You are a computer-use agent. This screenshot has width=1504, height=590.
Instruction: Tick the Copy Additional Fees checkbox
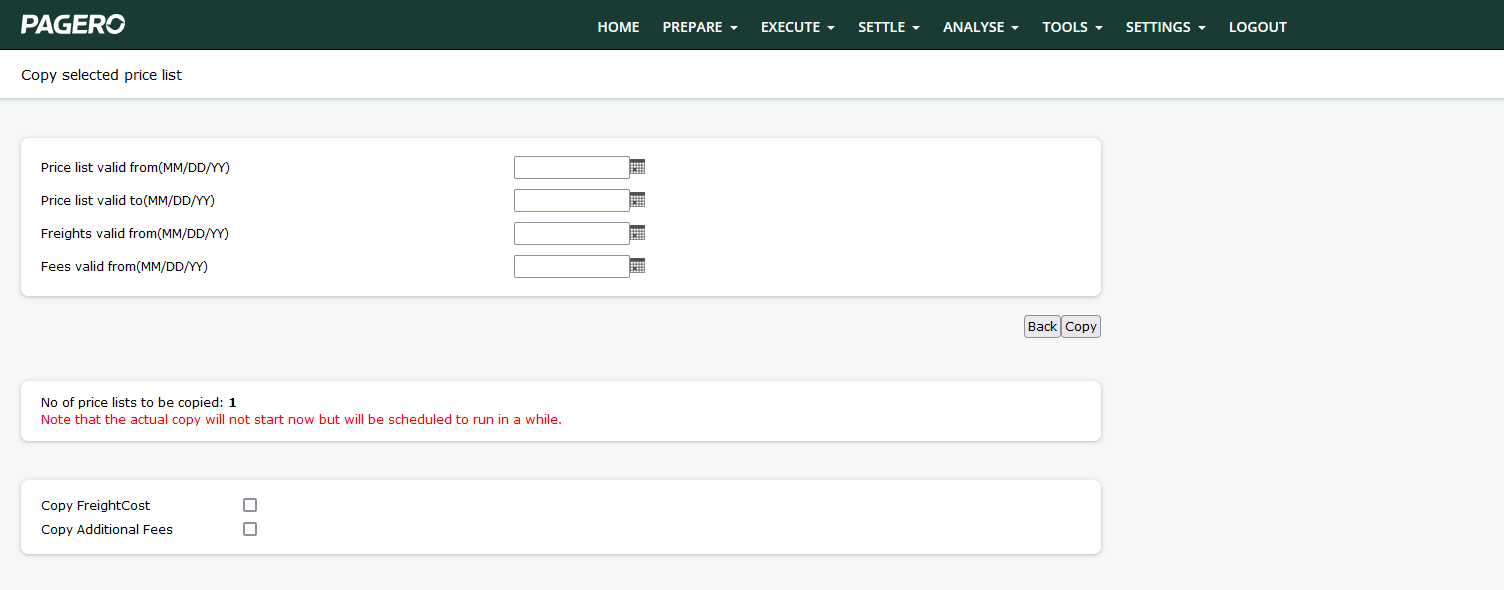[250, 529]
